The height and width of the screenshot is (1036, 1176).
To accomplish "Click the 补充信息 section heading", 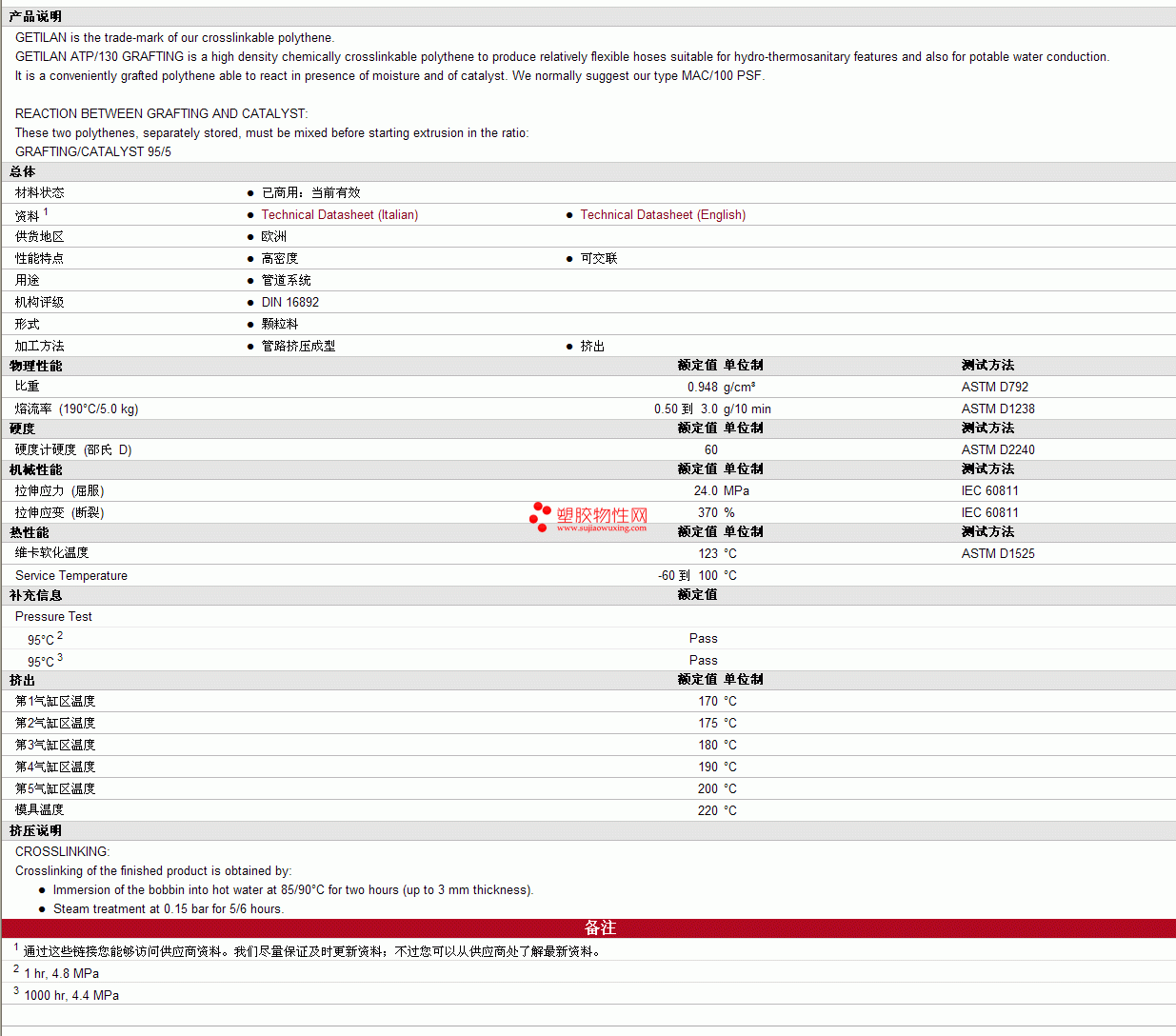I will (x=36, y=595).
